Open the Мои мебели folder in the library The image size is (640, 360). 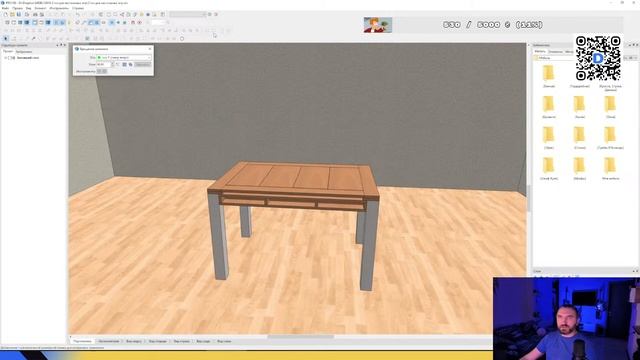coord(610,169)
